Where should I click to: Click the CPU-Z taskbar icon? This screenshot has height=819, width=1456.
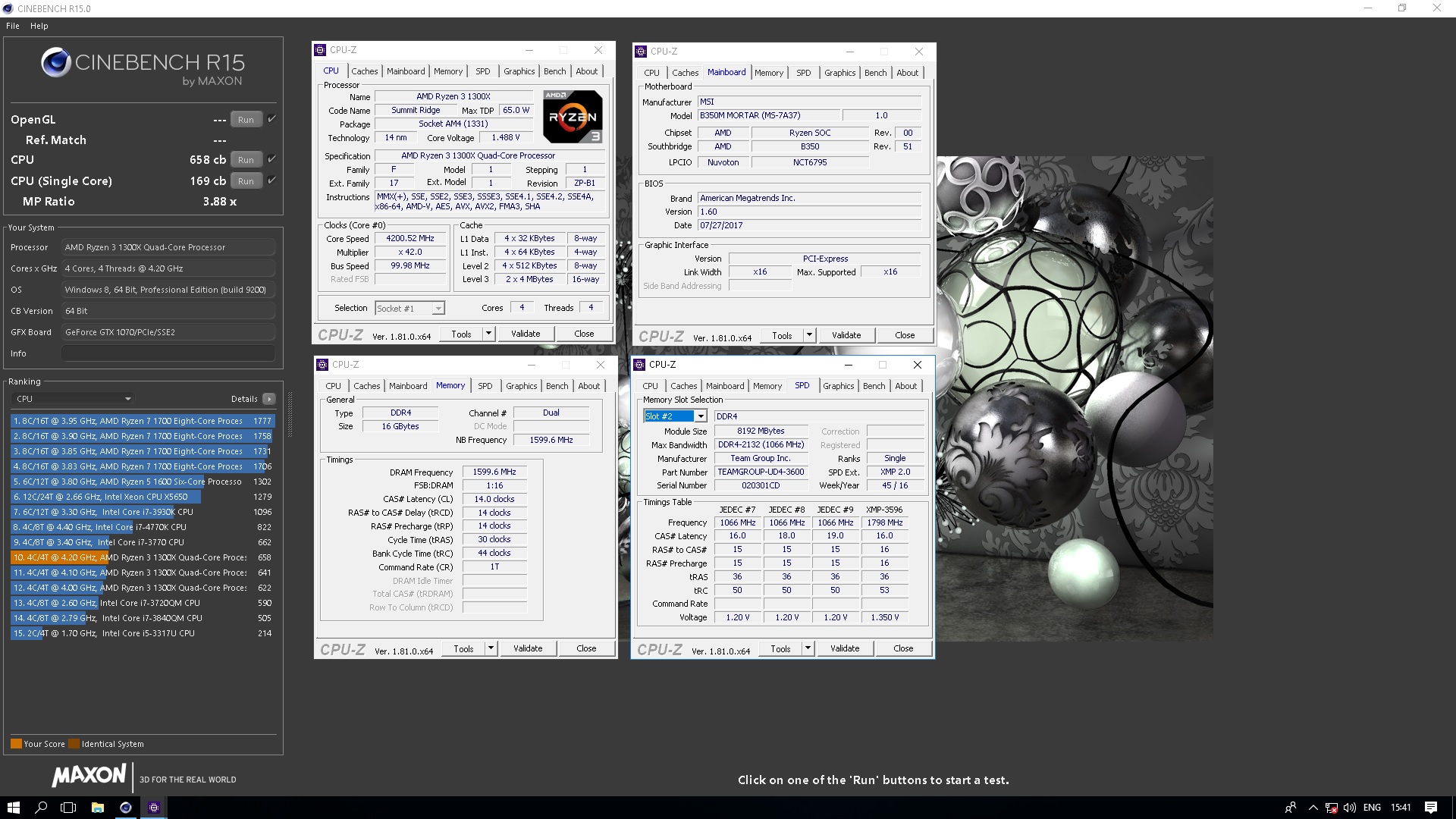click(x=154, y=808)
